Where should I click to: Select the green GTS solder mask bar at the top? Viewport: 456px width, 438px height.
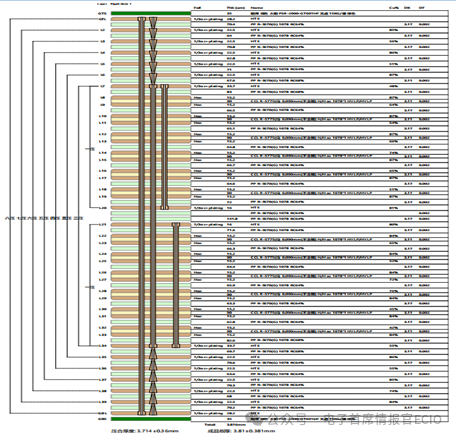tap(151, 13)
